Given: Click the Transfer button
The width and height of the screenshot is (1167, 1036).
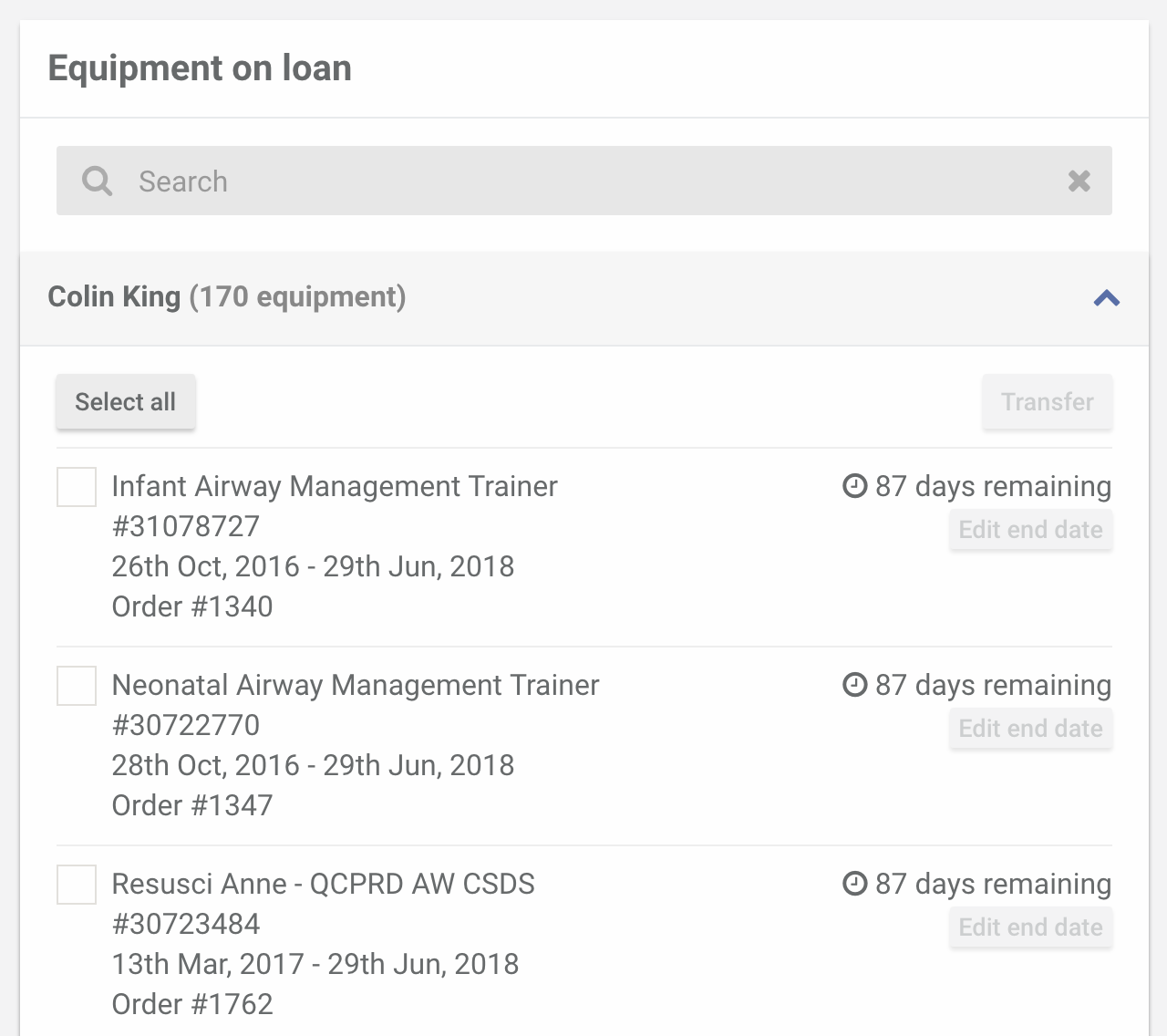Looking at the screenshot, I should 1048,401.
